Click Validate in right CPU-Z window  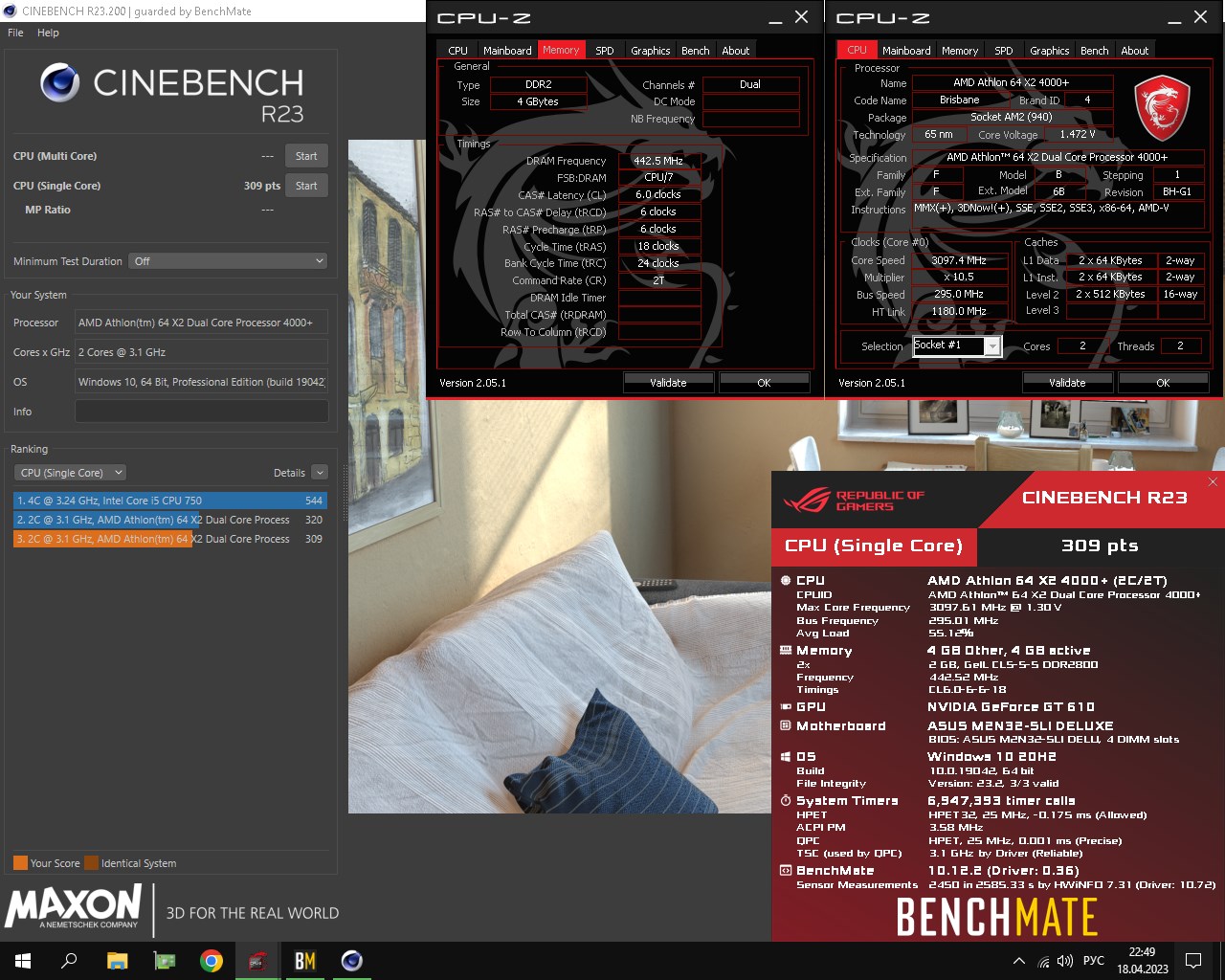tap(1067, 383)
